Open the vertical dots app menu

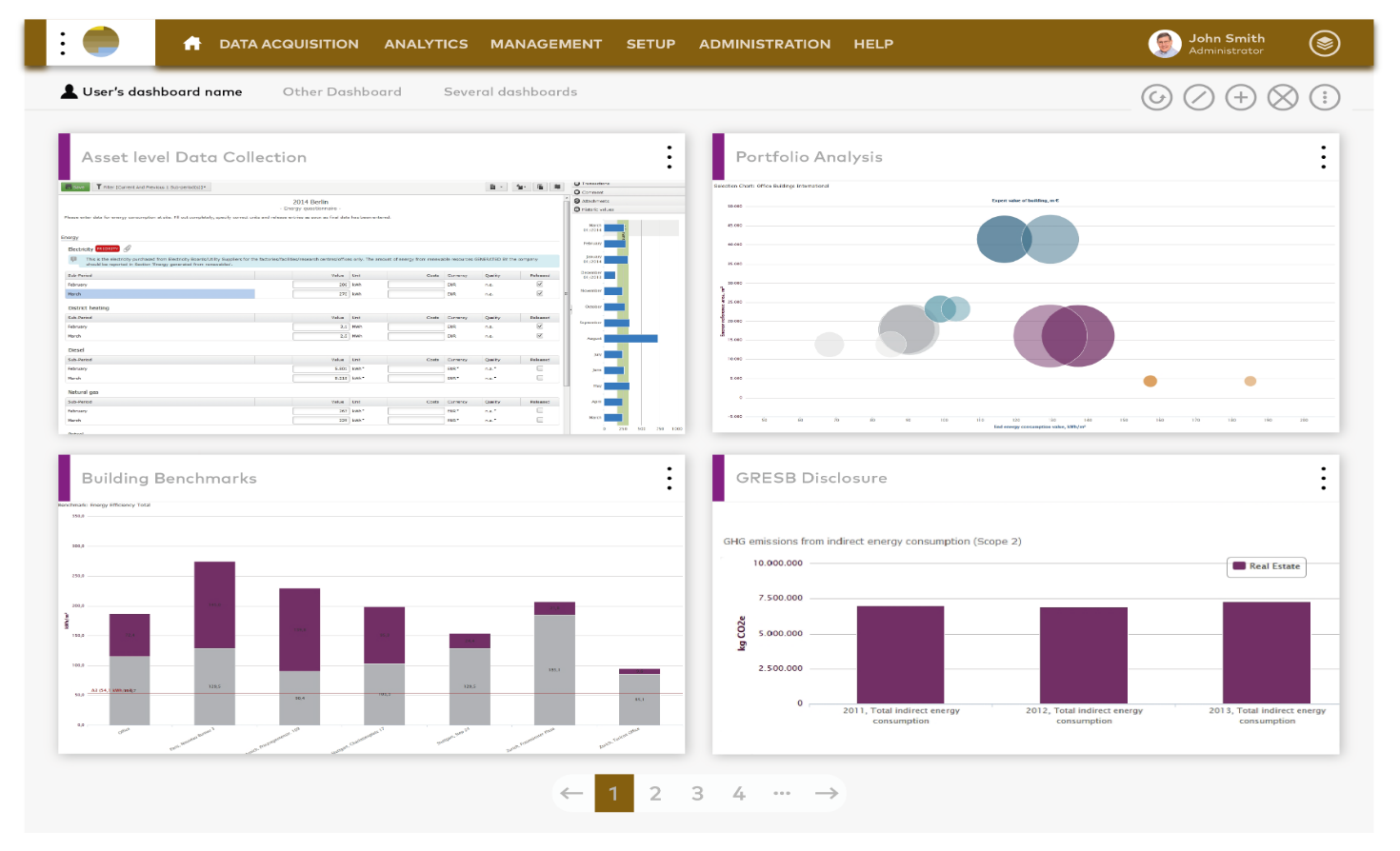coord(63,43)
